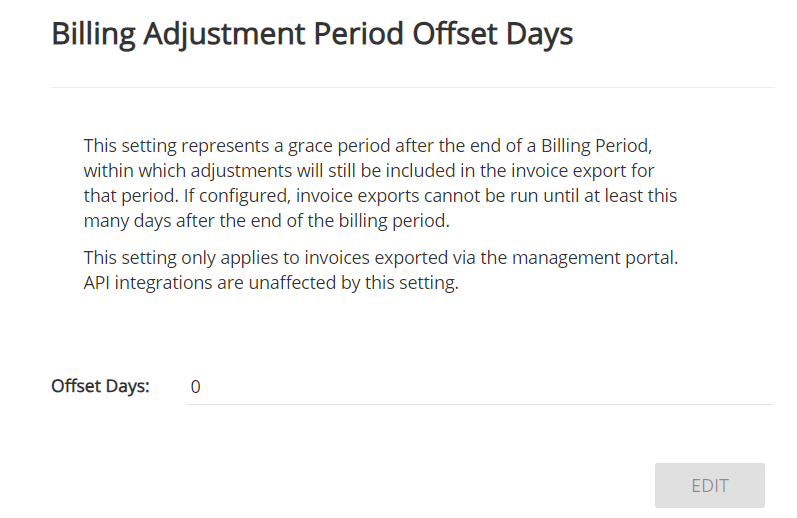
Task: Select the Offset Days label
Action: (100, 386)
